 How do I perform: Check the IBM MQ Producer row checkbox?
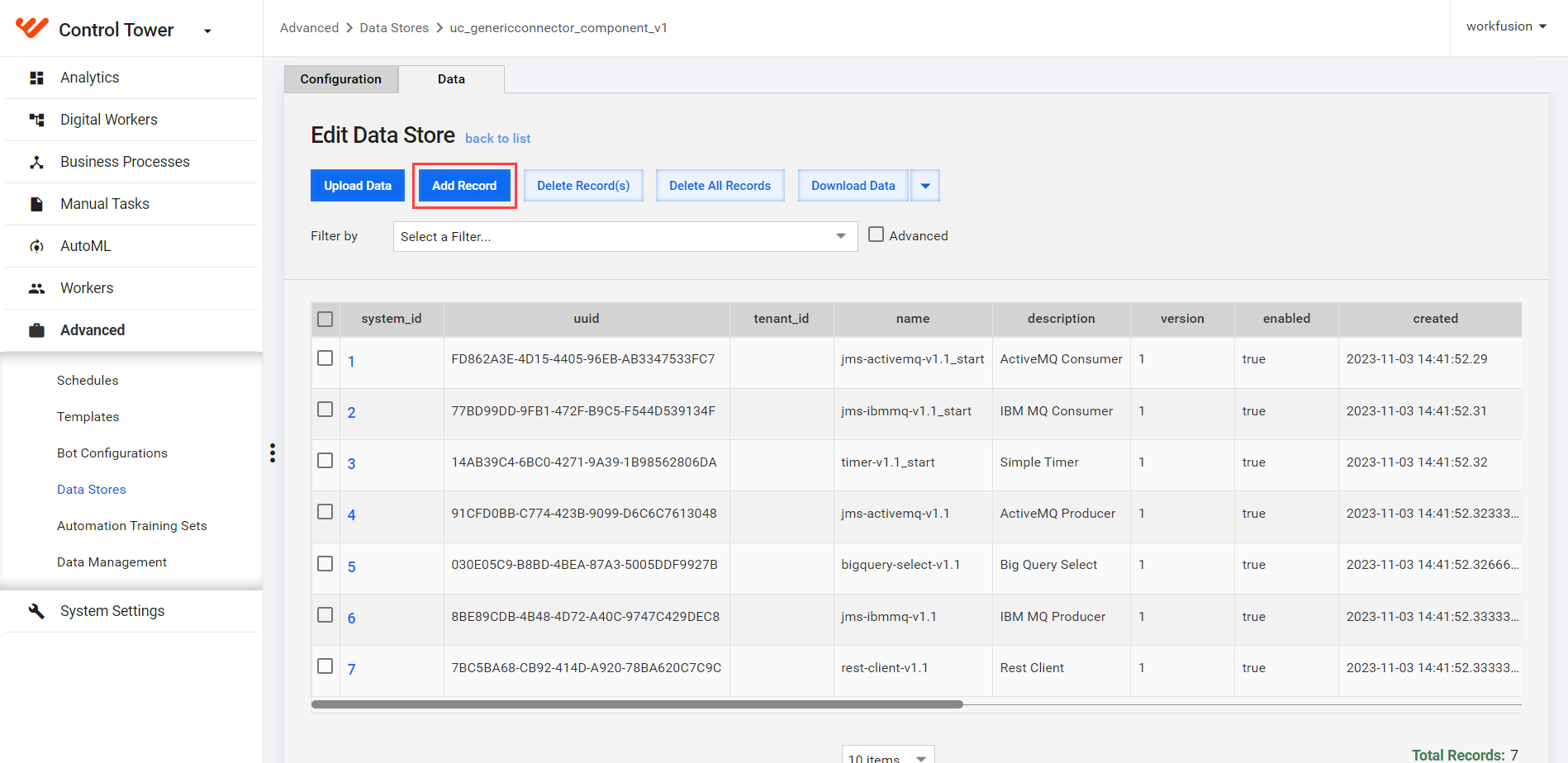325,615
